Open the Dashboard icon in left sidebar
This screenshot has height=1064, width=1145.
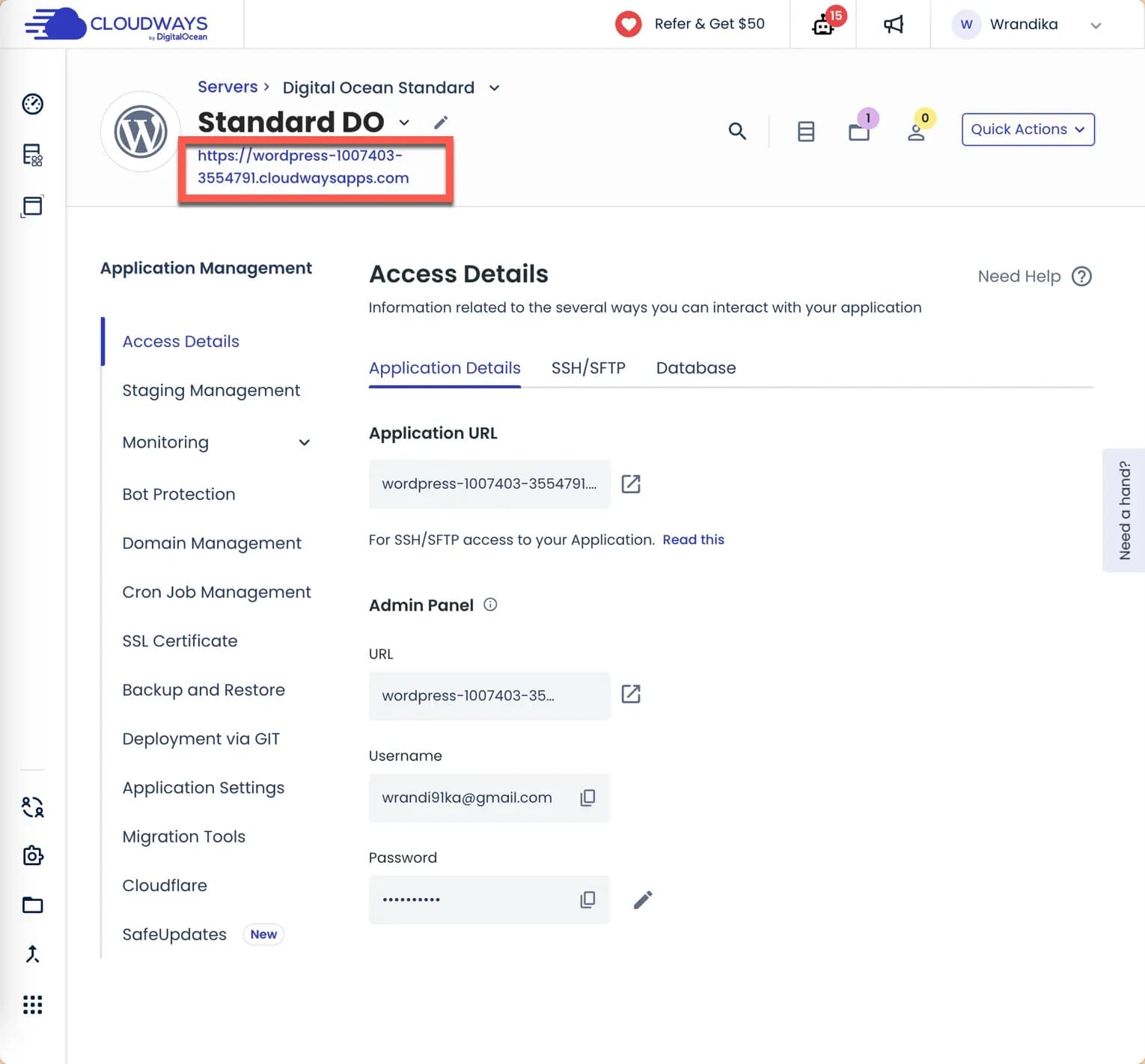32,105
